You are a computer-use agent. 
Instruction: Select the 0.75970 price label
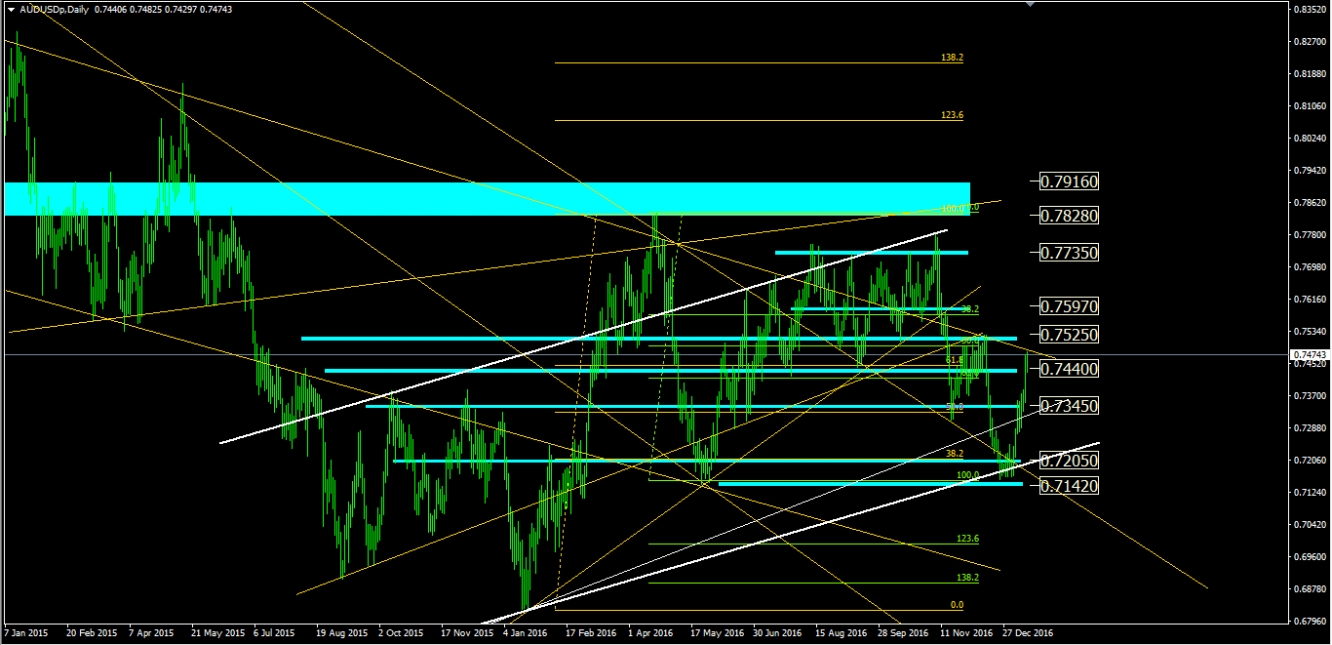(1069, 305)
